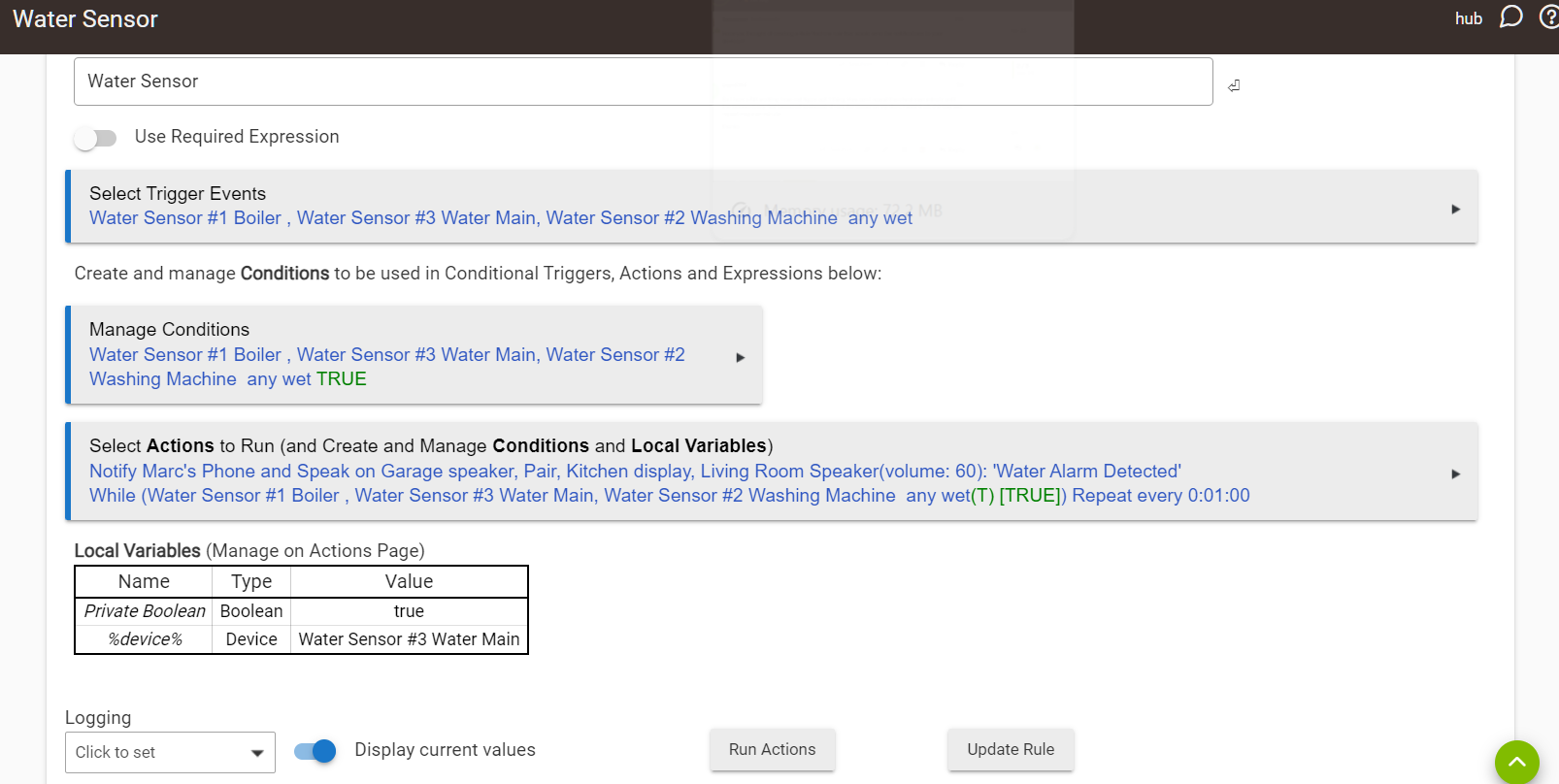Click the %device% variable value cell

(409, 639)
